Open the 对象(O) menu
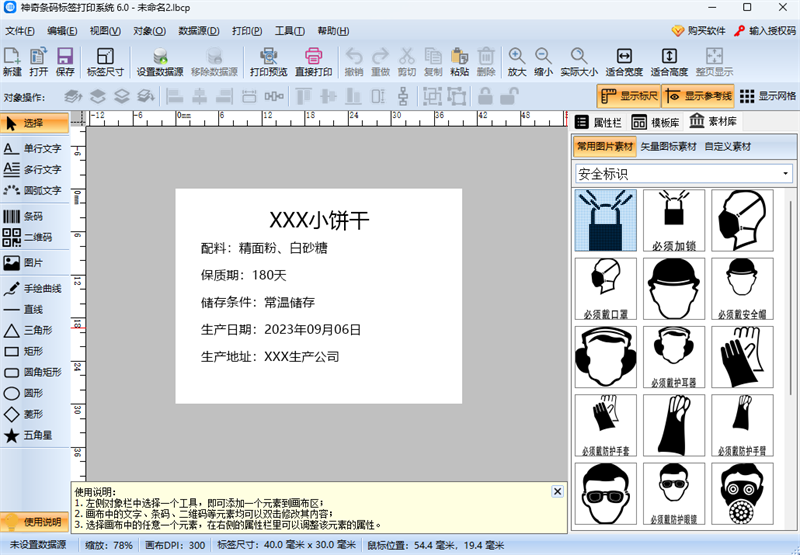The height and width of the screenshot is (555, 800). click(149, 31)
